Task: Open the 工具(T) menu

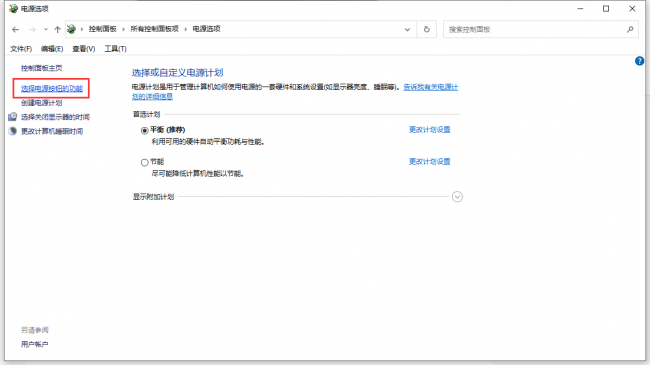Action: tap(115, 49)
